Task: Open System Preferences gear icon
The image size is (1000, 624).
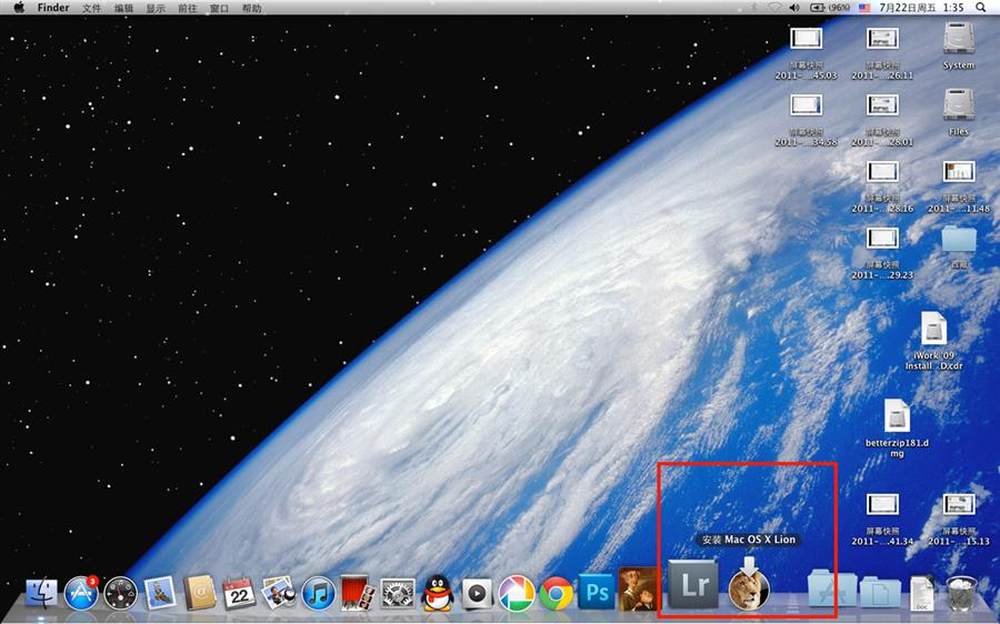Action: [x=398, y=593]
